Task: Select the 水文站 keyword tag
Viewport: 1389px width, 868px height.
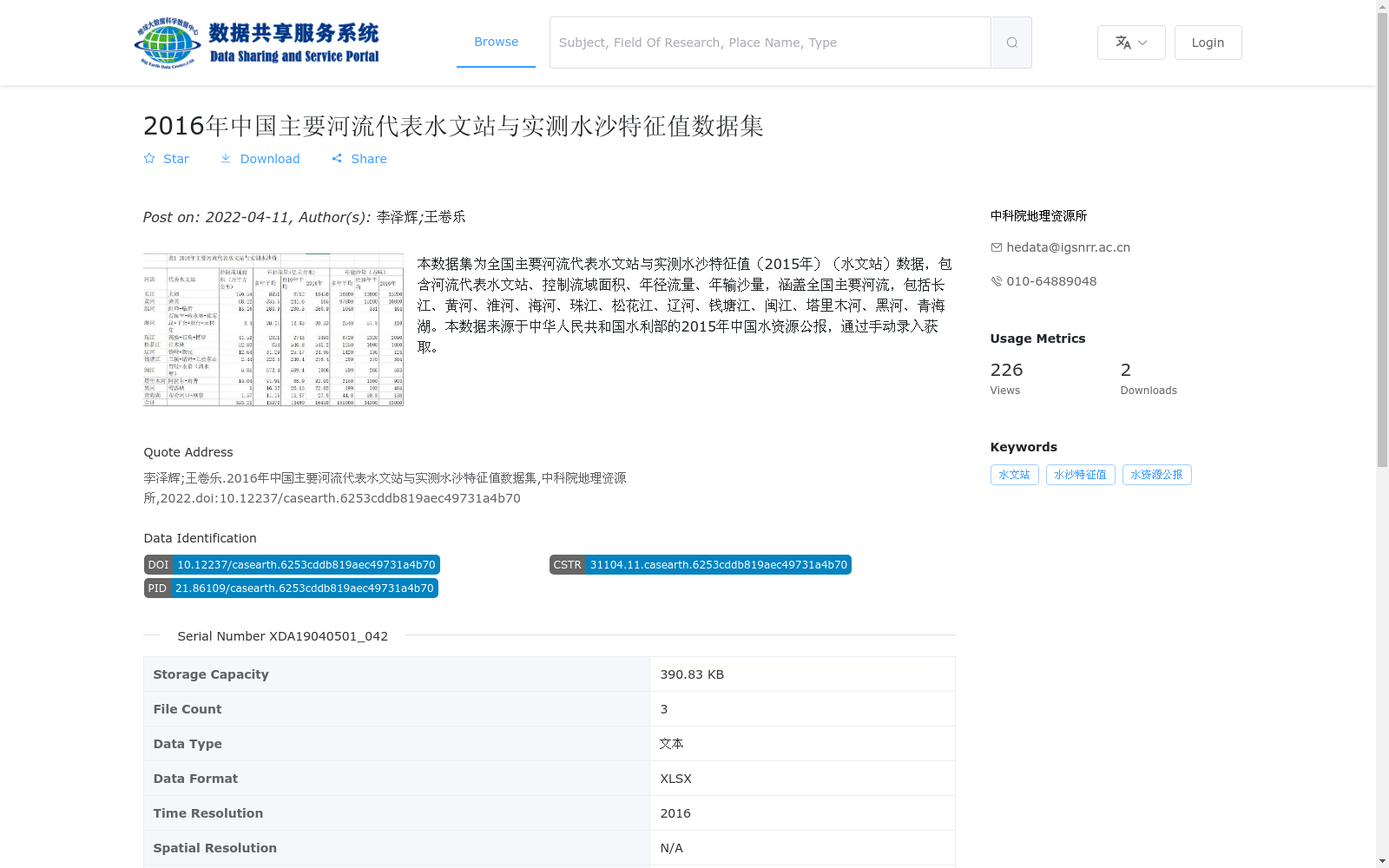Action: (x=1014, y=475)
